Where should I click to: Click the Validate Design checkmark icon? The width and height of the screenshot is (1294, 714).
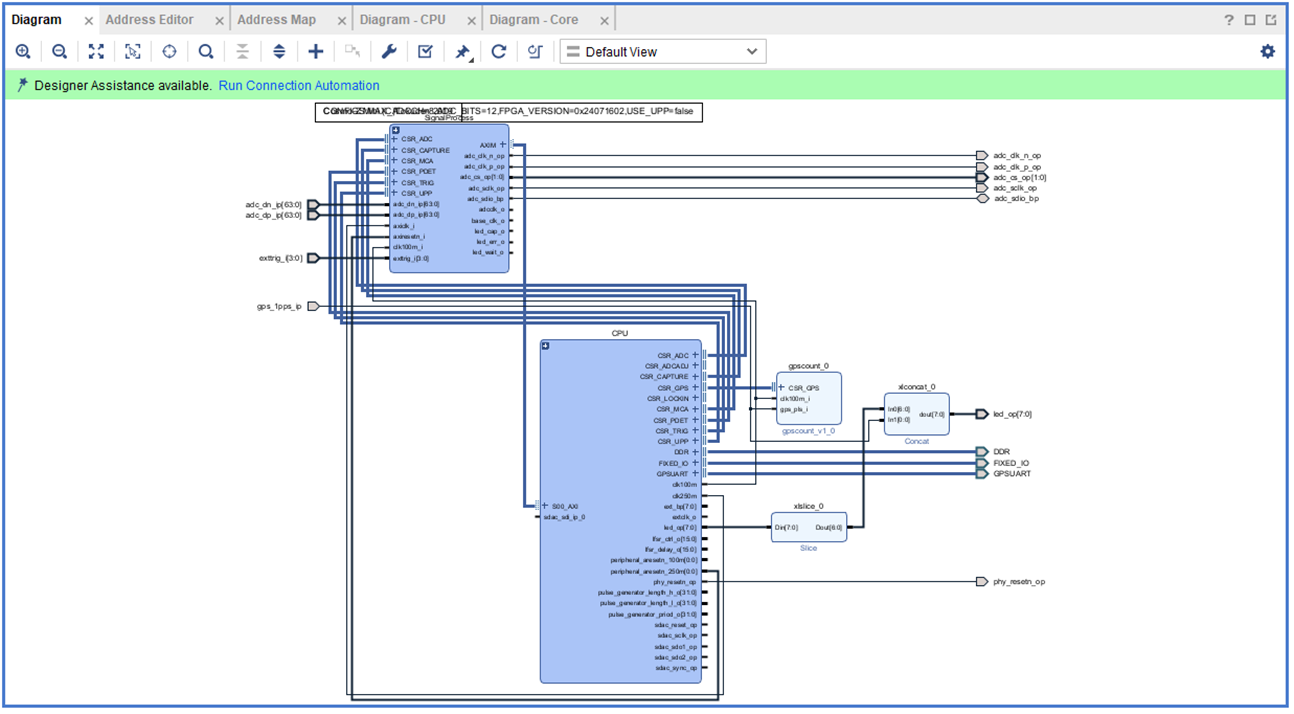pos(425,52)
